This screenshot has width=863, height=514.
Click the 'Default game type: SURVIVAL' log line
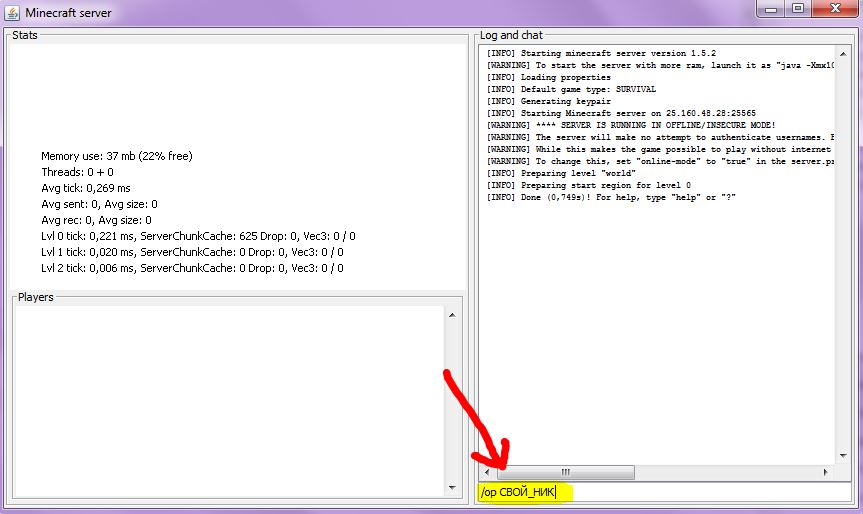[x=571, y=89]
